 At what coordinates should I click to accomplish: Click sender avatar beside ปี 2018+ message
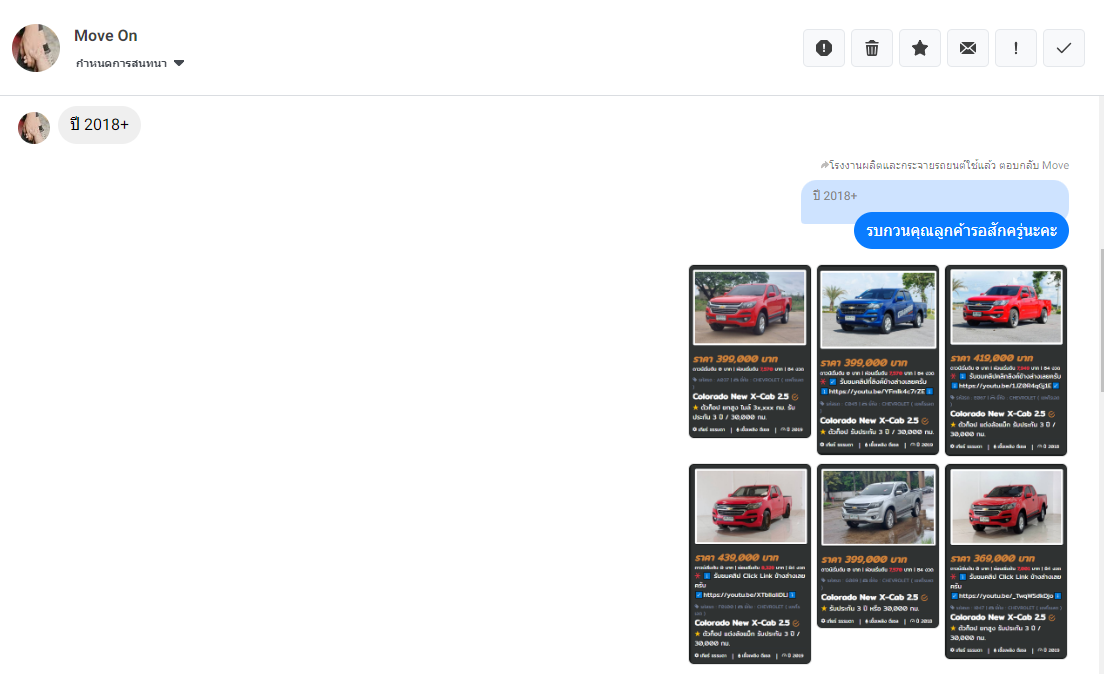click(x=34, y=128)
